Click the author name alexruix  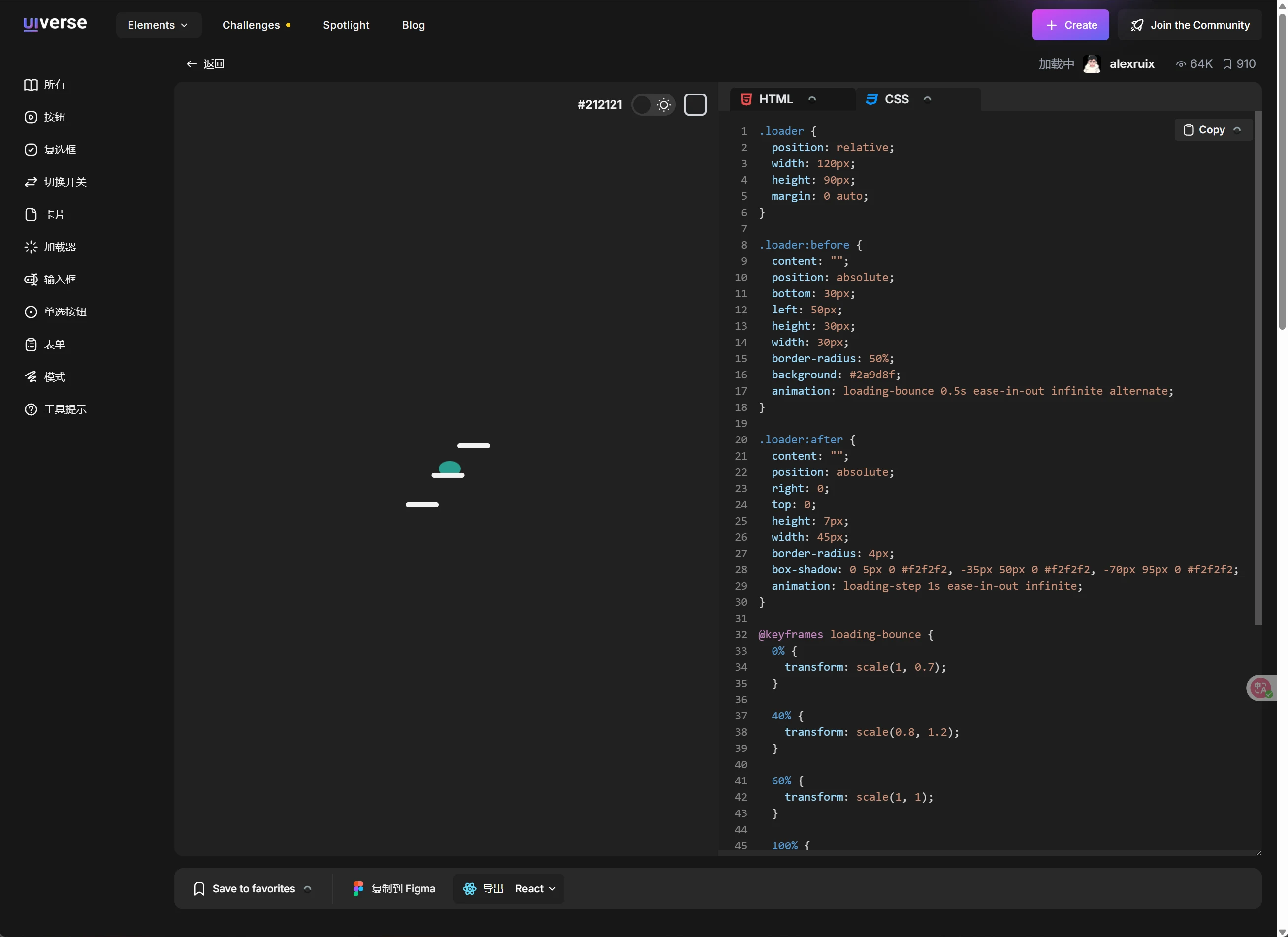[x=1131, y=64]
